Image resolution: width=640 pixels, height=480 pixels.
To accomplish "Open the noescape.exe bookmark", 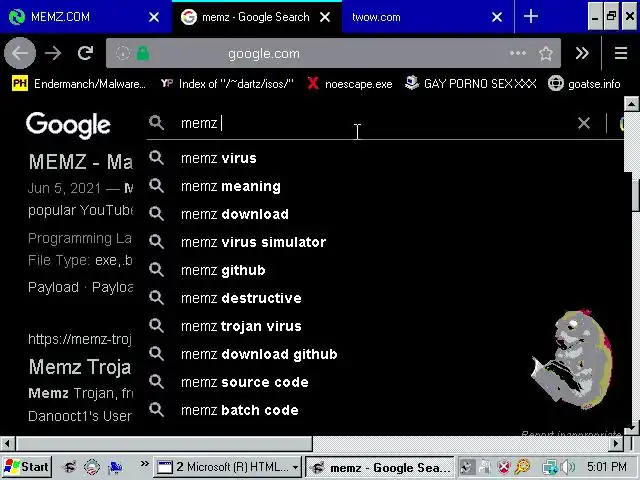I will [x=350, y=84].
